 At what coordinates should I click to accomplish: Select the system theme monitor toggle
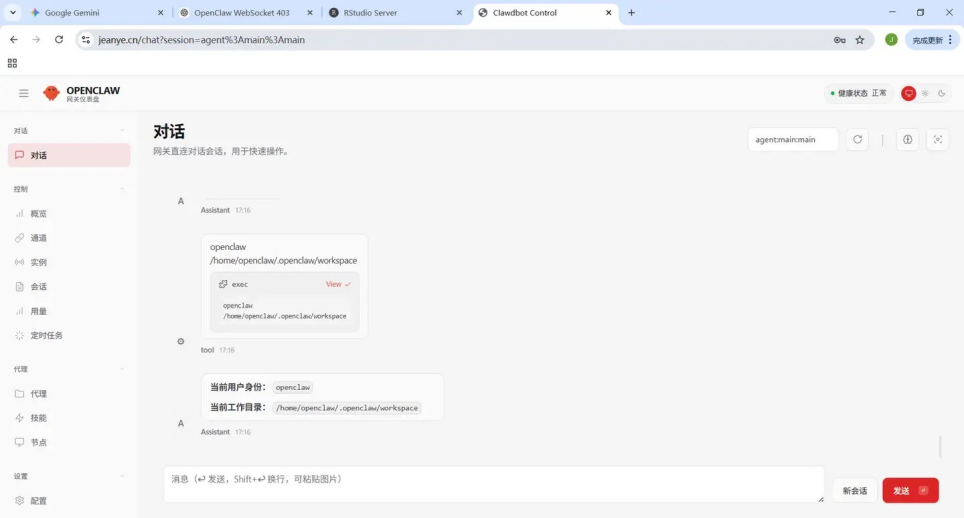pyautogui.click(x=908, y=93)
